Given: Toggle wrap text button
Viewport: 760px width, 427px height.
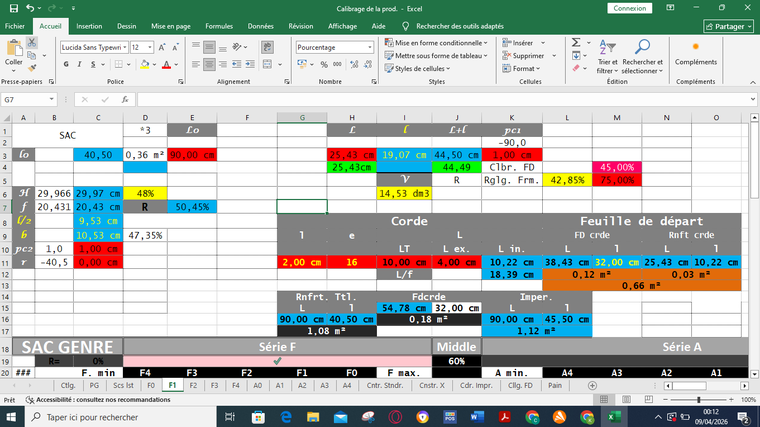Looking at the screenshot, I should 267,47.
